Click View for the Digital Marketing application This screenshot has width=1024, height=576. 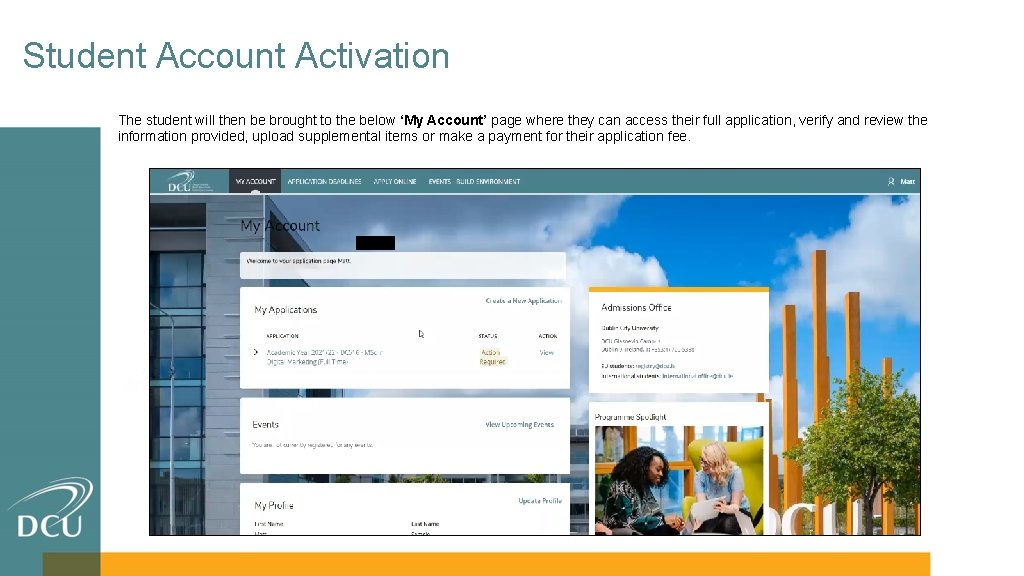[547, 353]
